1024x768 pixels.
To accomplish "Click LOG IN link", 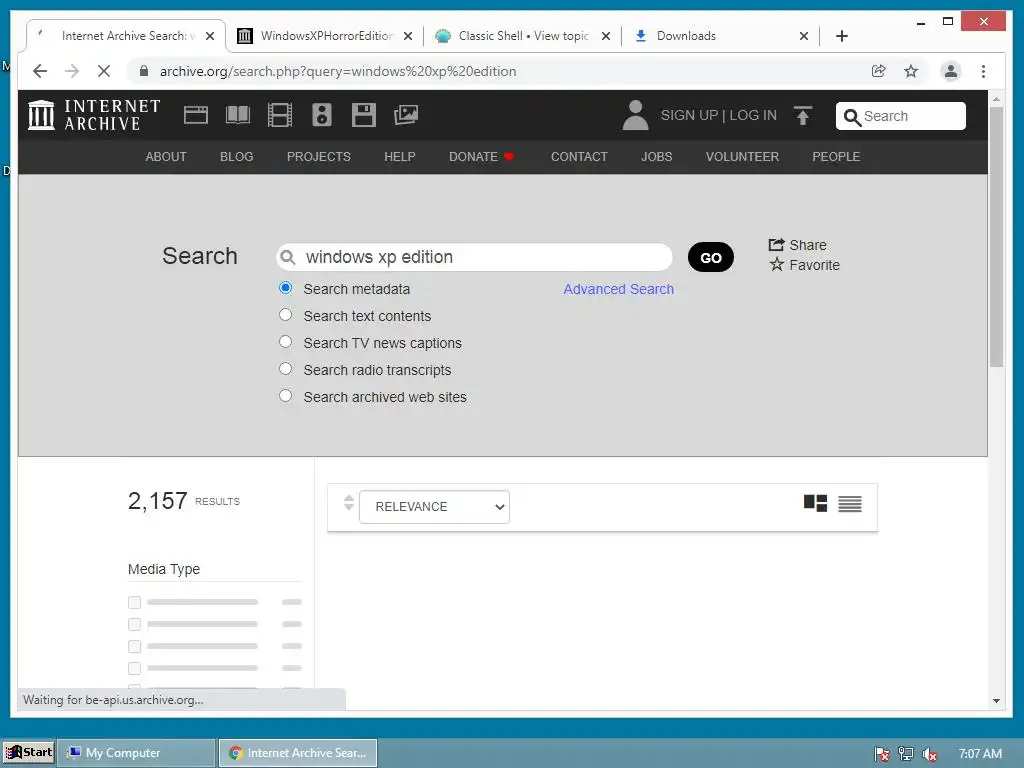I will click(x=753, y=115).
